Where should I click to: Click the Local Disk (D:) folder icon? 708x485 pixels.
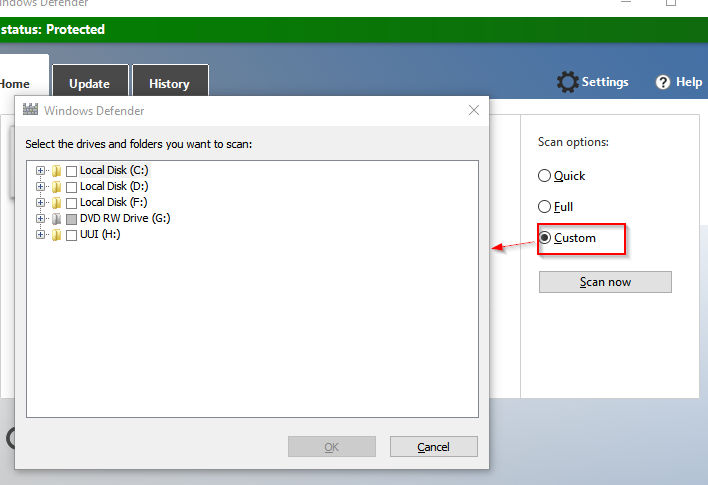coord(56,187)
